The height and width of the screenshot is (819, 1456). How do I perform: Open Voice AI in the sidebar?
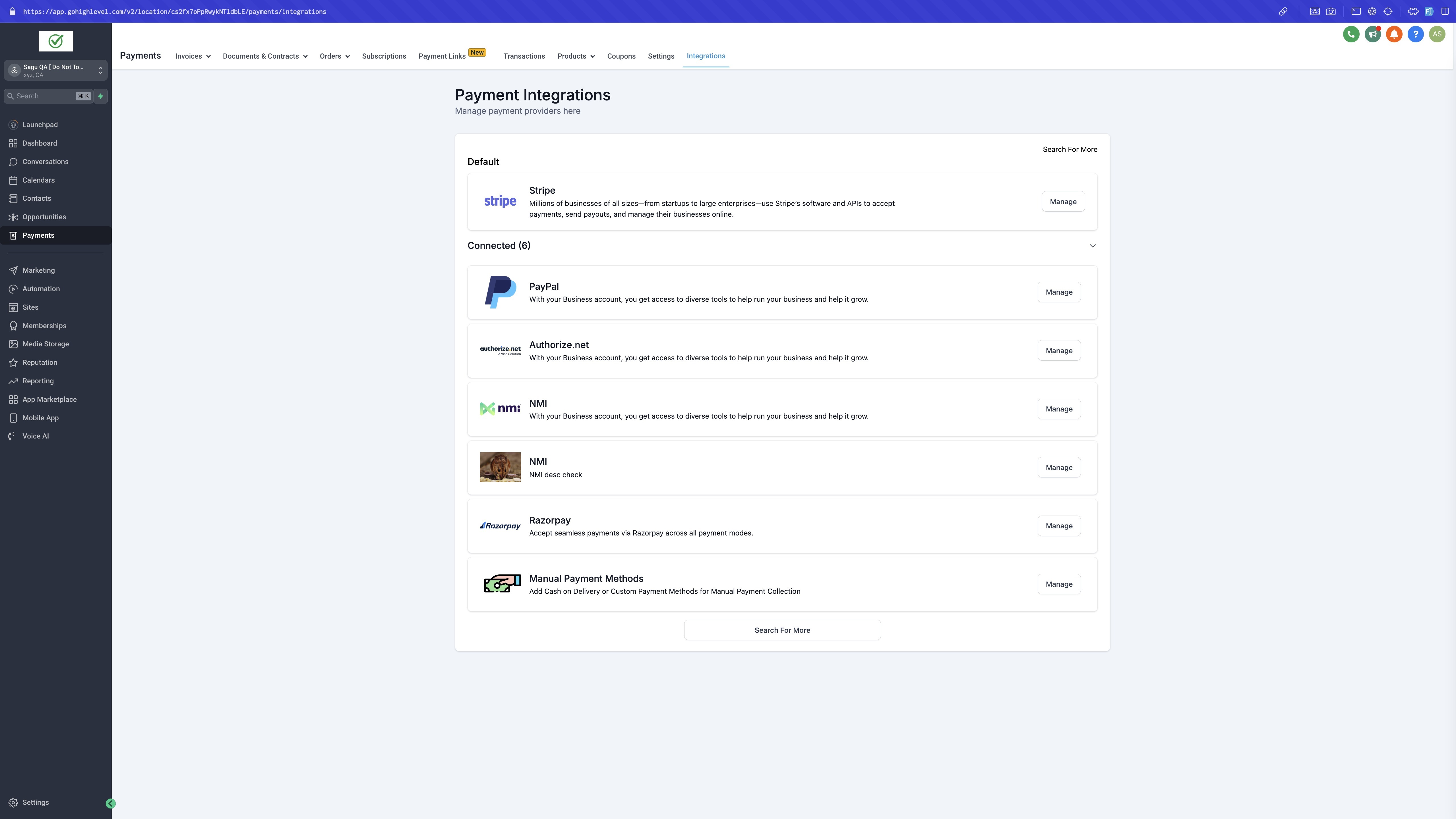(x=36, y=436)
